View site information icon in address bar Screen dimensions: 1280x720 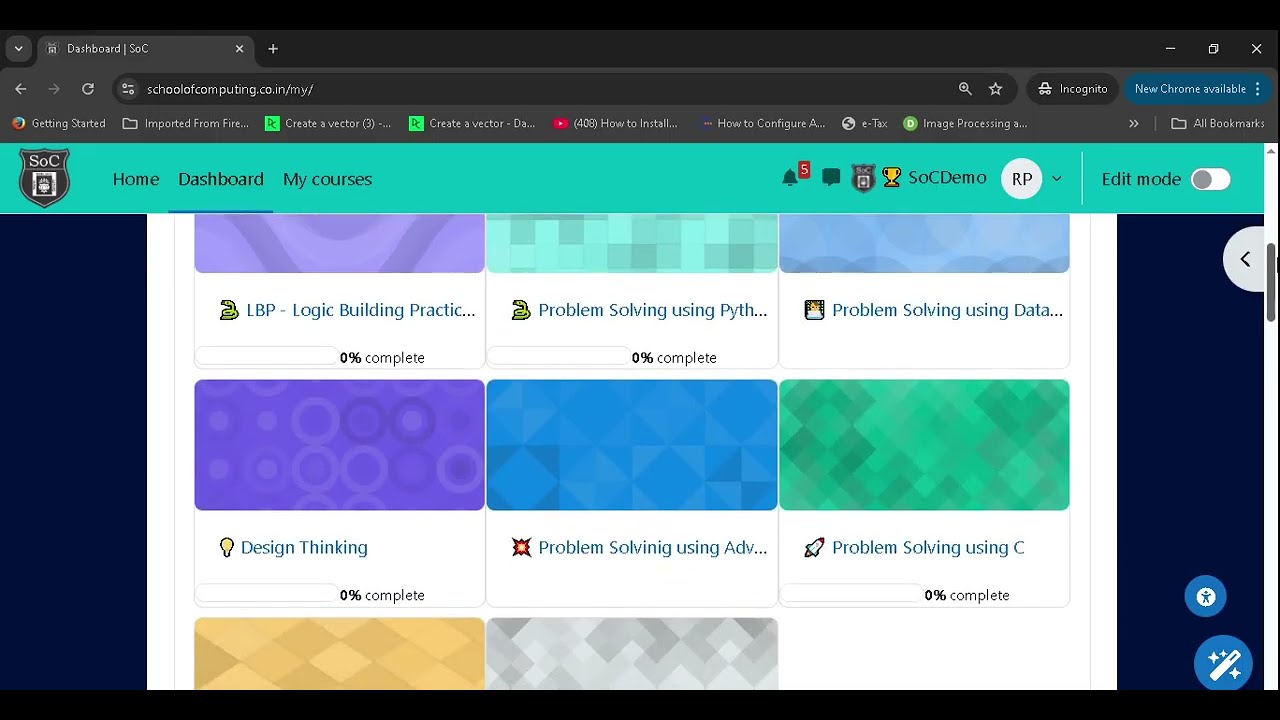pos(128,89)
